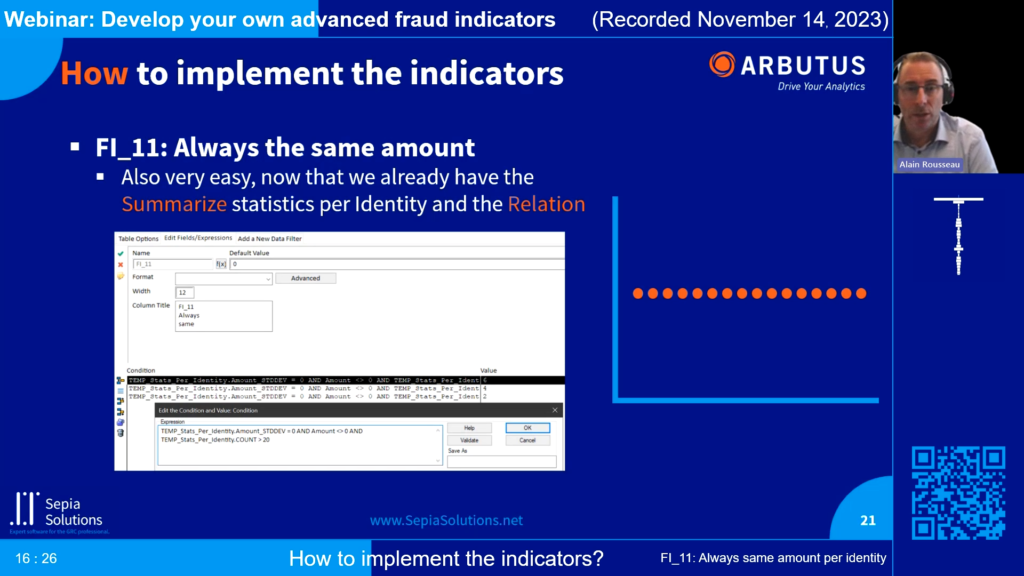
Task: Select the condition row with value 2
Action: click(x=345, y=396)
